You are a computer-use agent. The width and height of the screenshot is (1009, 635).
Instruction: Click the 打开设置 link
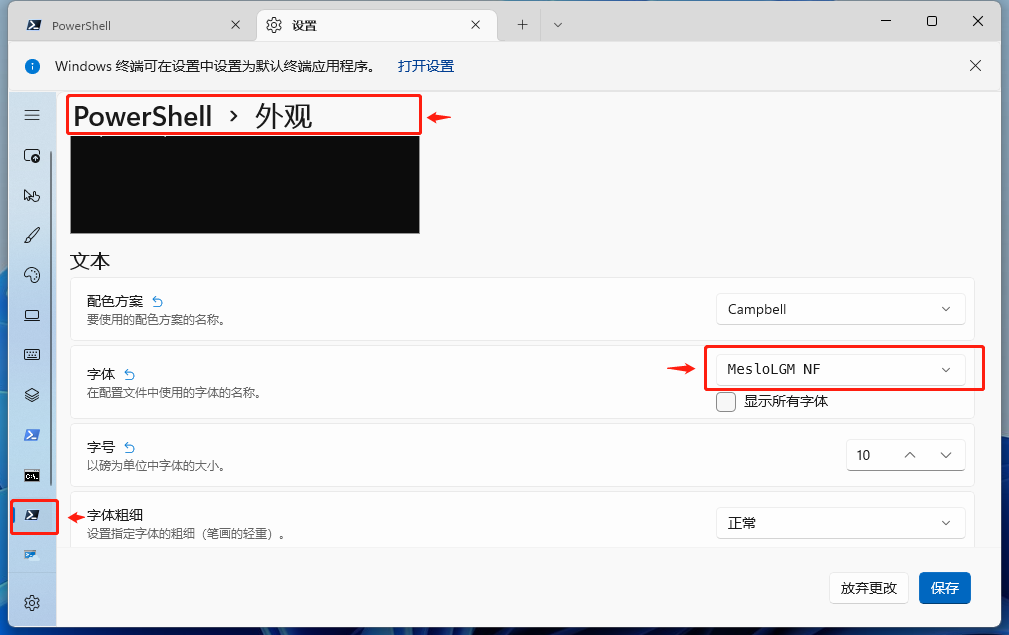tap(426, 66)
